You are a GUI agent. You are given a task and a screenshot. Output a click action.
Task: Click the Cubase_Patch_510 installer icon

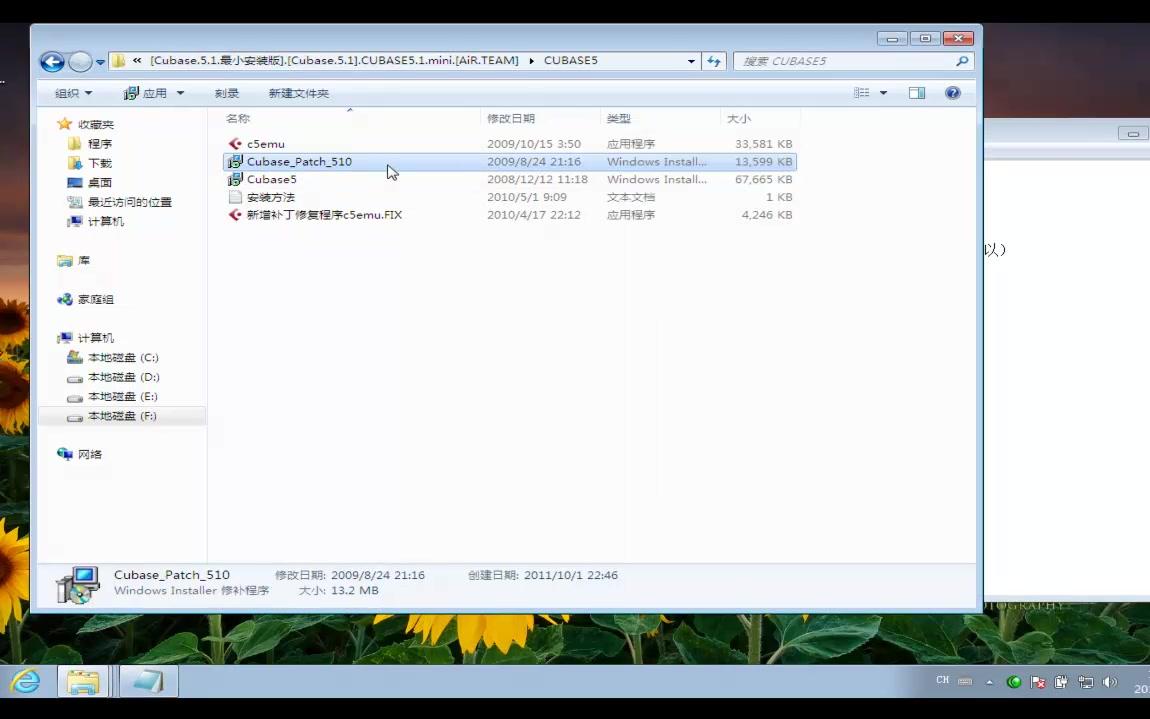(235, 161)
